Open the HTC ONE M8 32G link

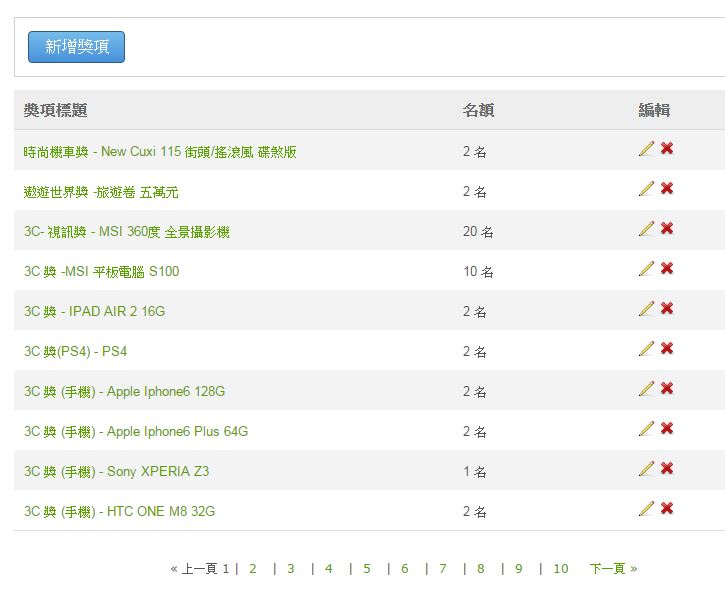coord(119,511)
